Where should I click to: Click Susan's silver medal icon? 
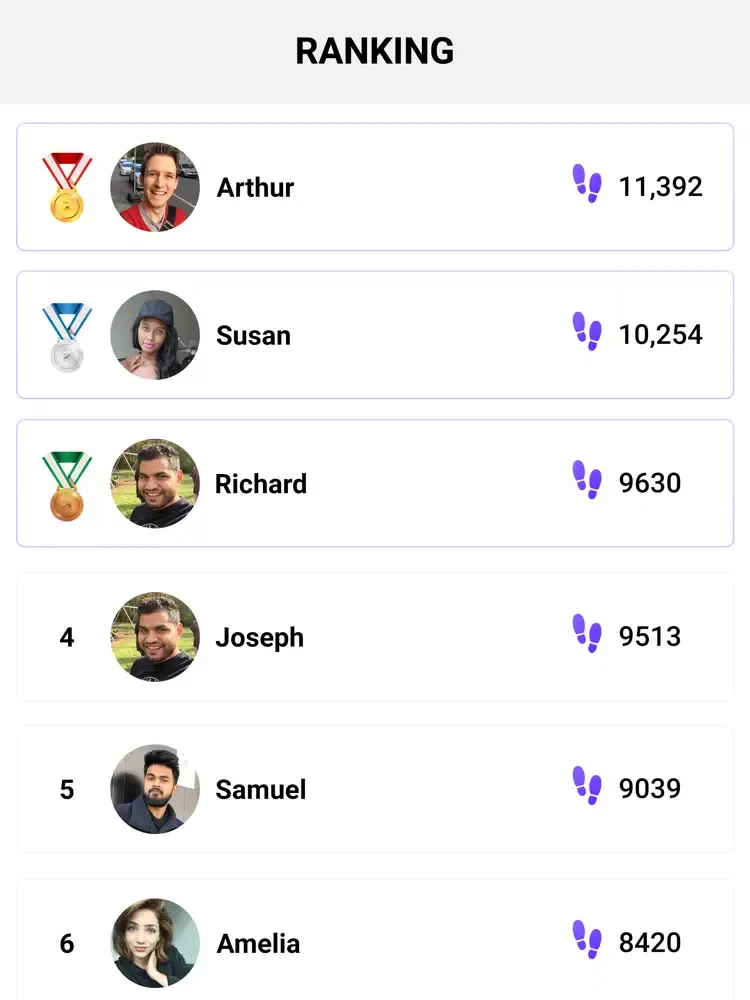[67, 337]
